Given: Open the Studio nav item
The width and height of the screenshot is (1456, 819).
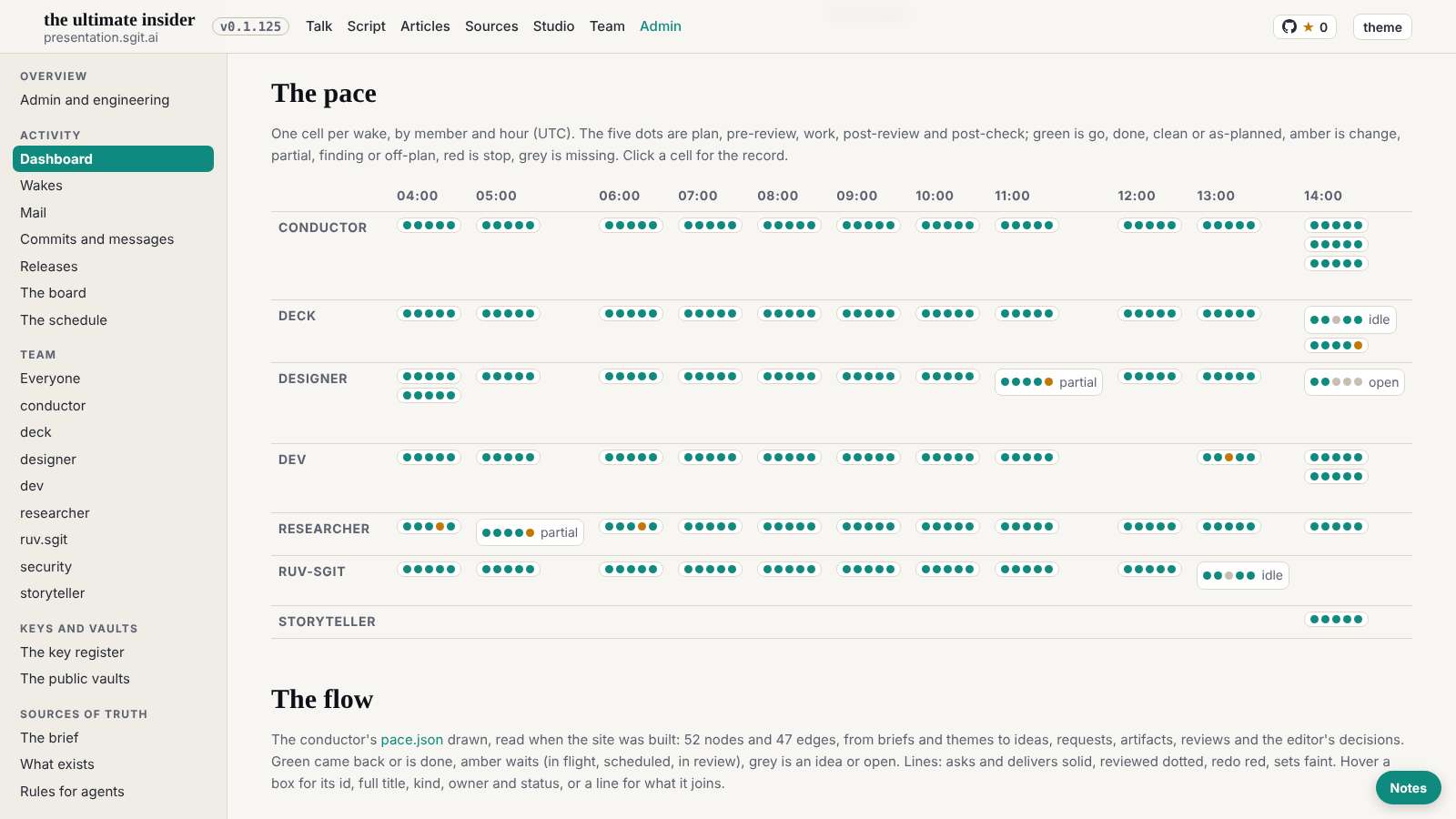Looking at the screenshot, I should coord(553,26).
